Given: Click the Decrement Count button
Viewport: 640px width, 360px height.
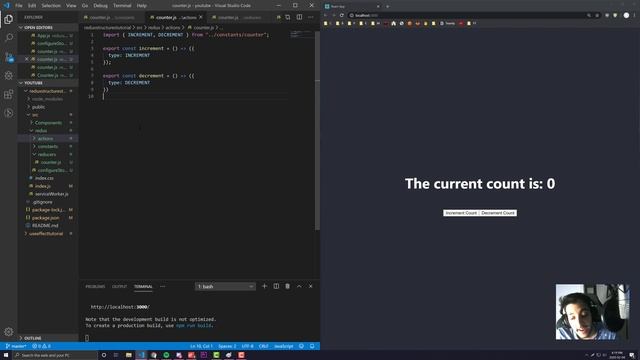Looking at the screenshot, I should point(498,213).
